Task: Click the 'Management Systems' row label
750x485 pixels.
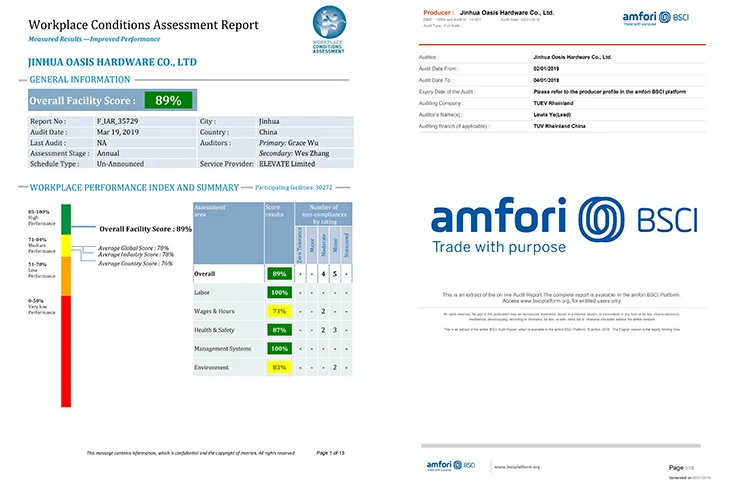Action: pos(222,349)
